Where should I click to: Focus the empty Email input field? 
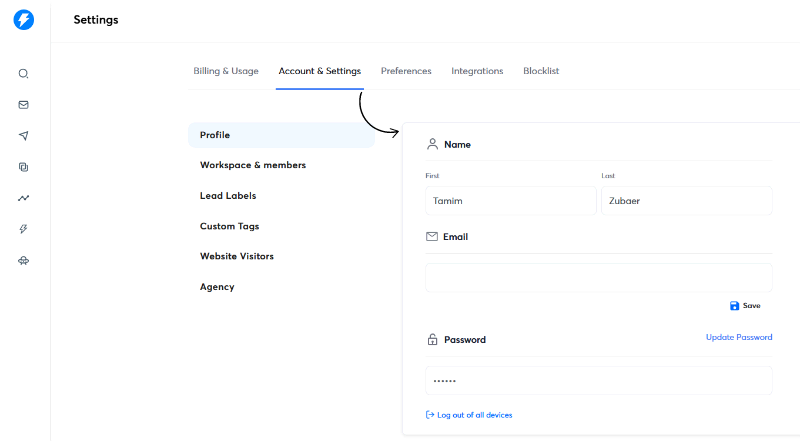[598, 278]
